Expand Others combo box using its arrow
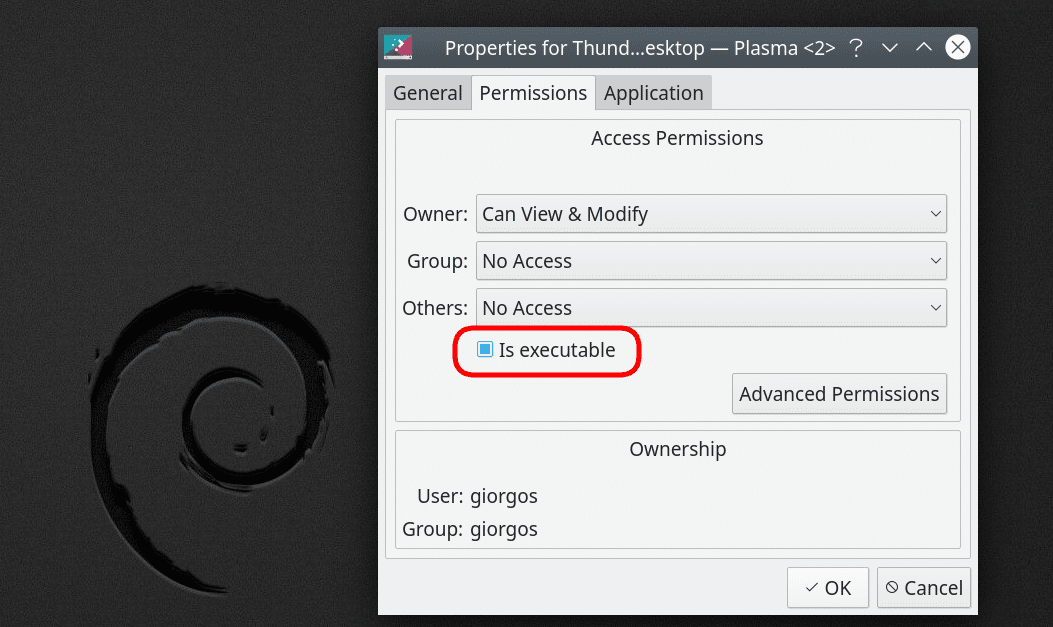 coord(935,307)
